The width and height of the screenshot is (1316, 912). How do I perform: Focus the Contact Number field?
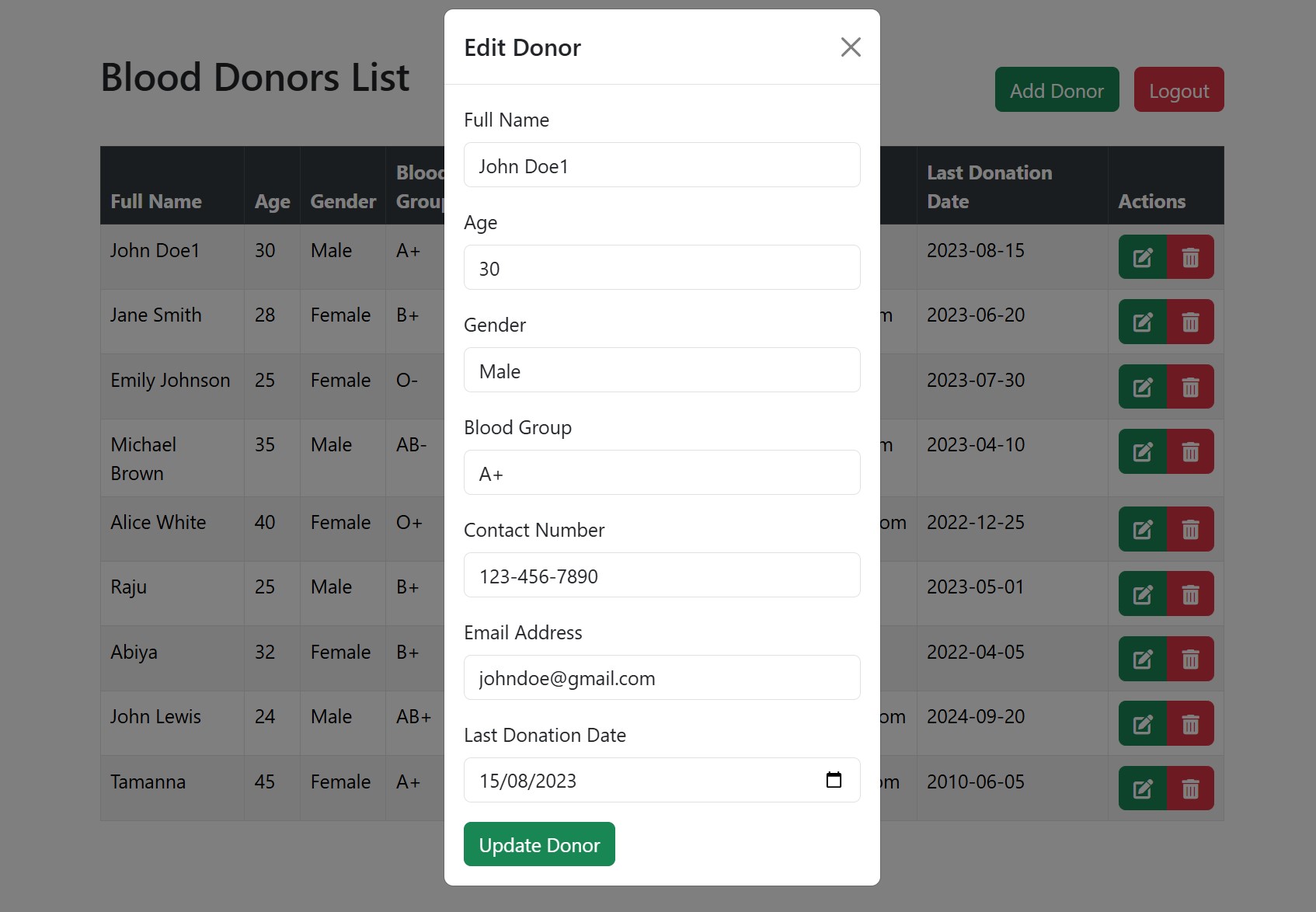(x=662, y=576)
